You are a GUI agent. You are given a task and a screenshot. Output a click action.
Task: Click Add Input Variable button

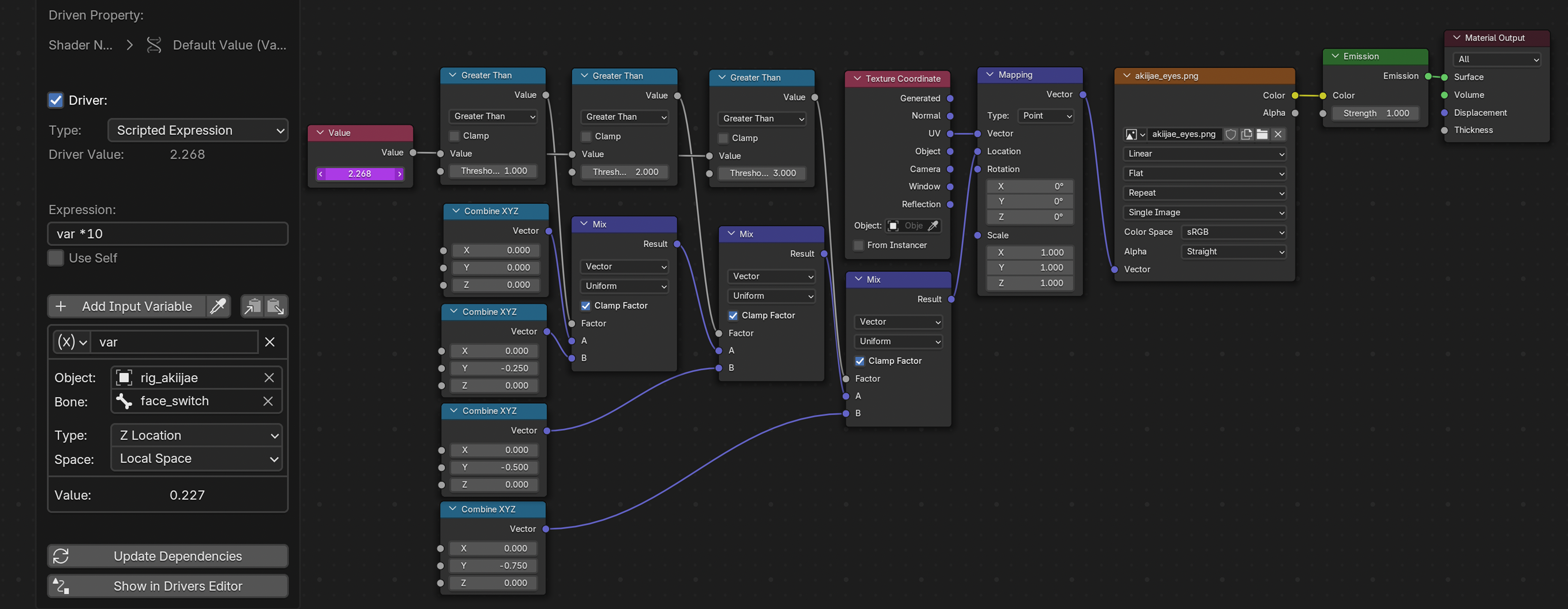tap(127, 306)
